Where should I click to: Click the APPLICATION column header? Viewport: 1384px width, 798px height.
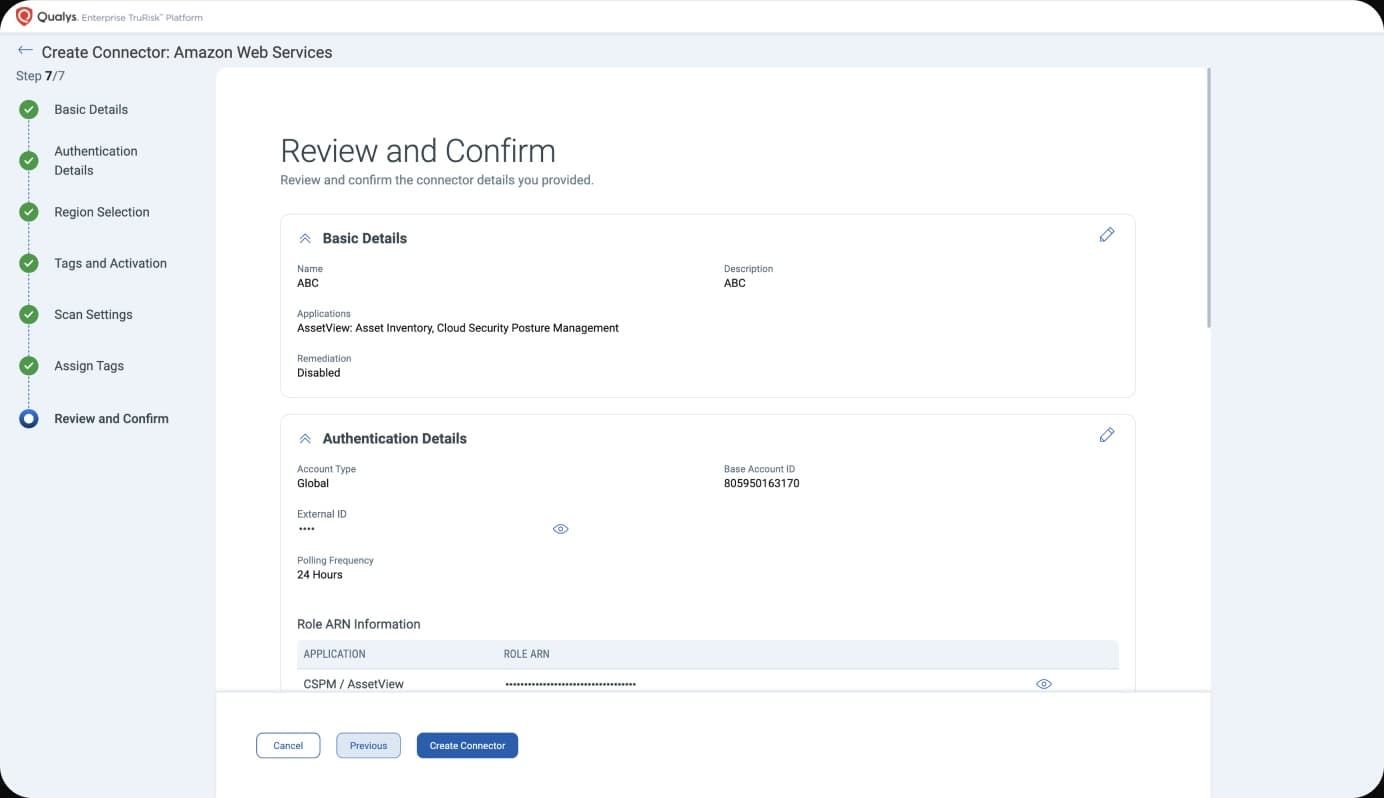[x=334, y=654]
